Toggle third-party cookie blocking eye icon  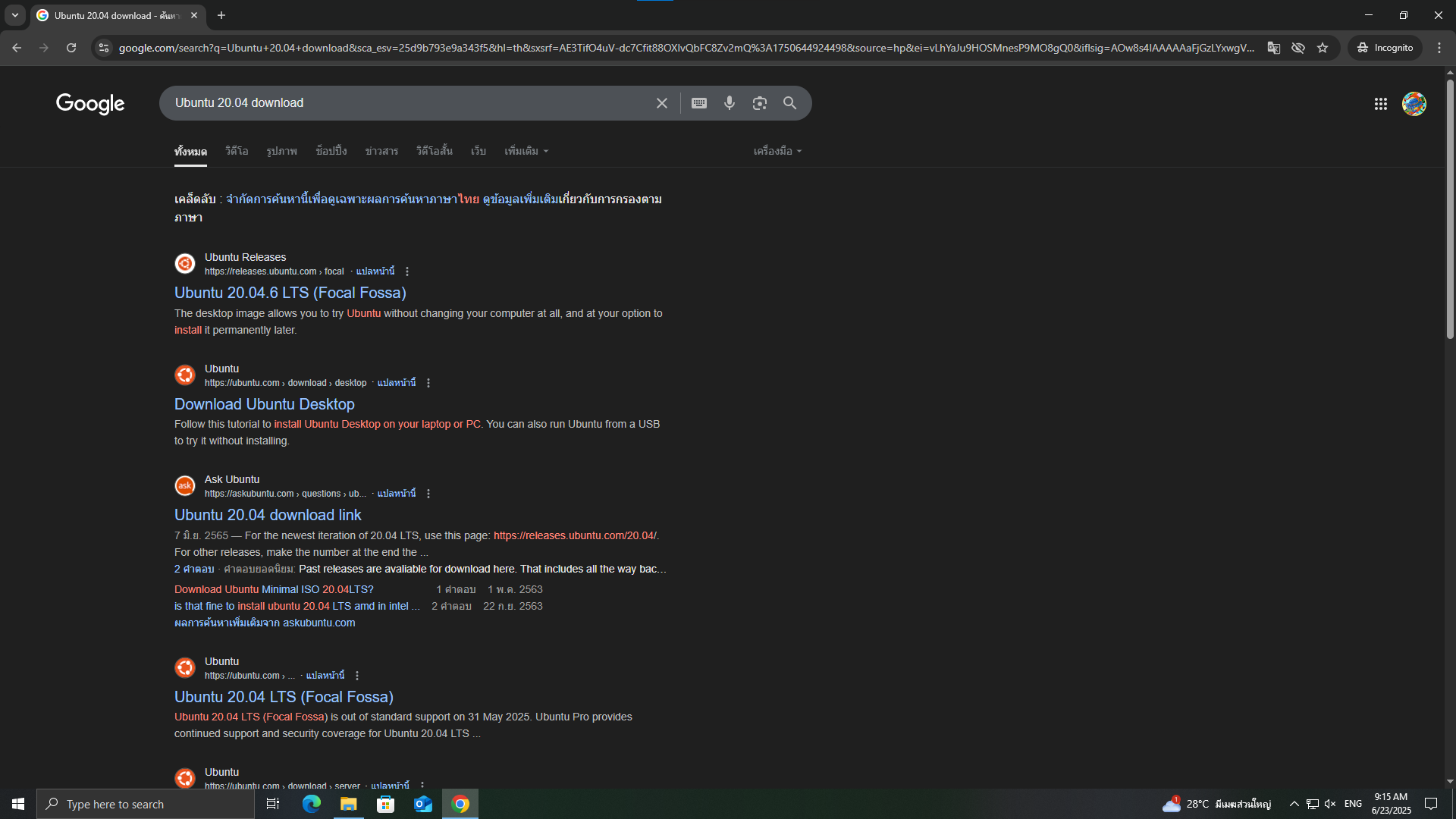[x=1298, y=48]
